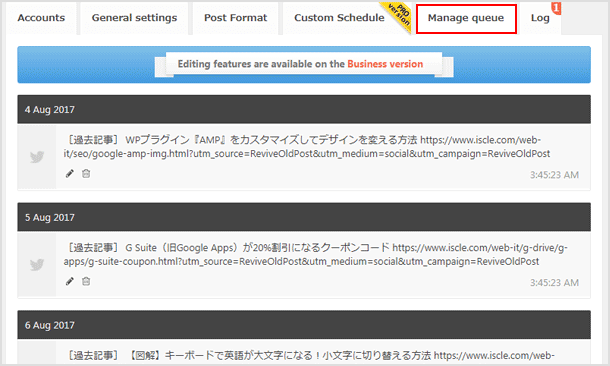Click the Log notification badge
610x366 pixels.
click(x=556, y=8)
